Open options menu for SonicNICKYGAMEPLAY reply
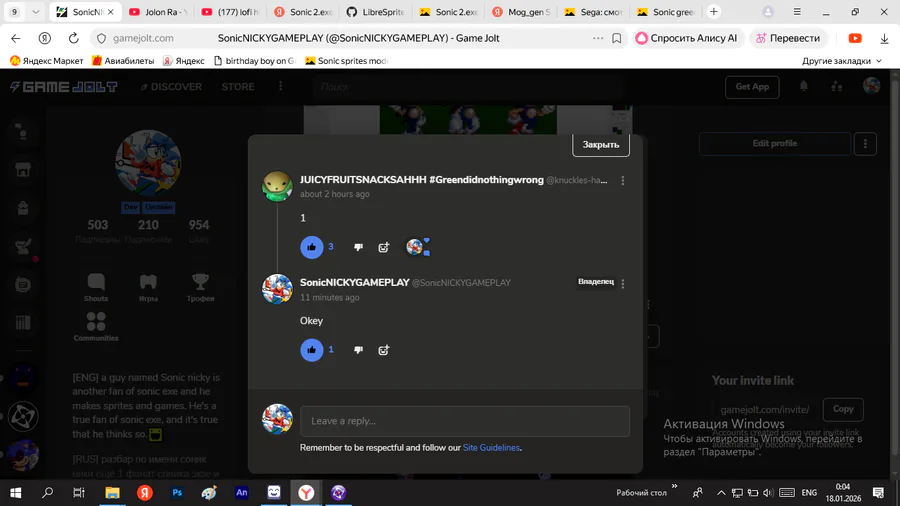900x506 pixels. pyautogui.click(x=623, y=283)
